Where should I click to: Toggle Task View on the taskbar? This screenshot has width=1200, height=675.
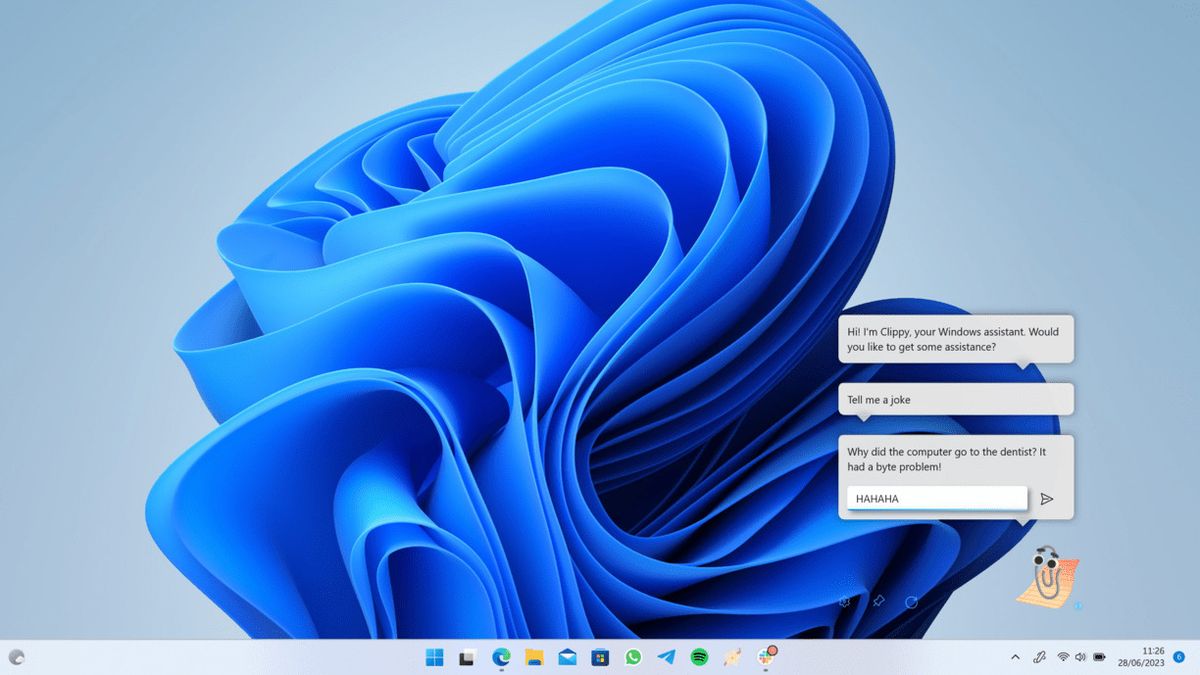[x=466, y=657]
